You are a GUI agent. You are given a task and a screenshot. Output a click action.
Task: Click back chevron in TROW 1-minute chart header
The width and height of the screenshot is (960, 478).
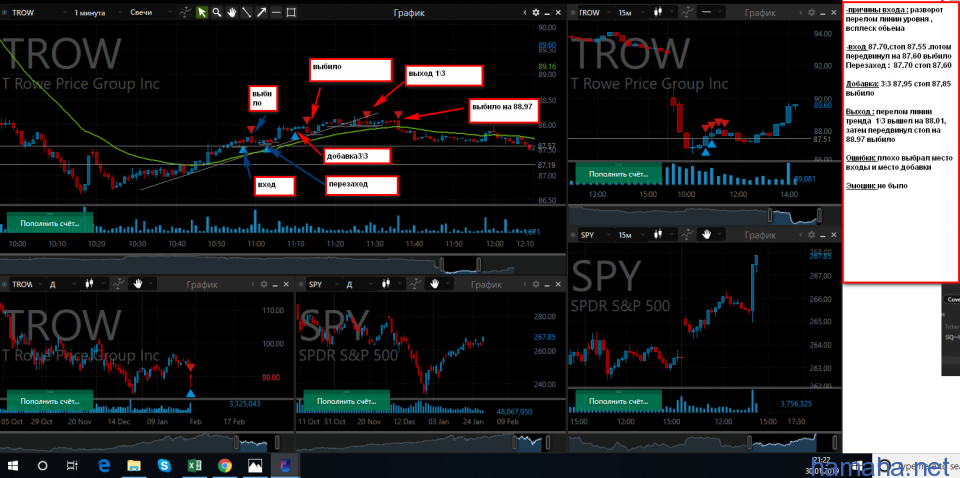[x=525, y=12]
